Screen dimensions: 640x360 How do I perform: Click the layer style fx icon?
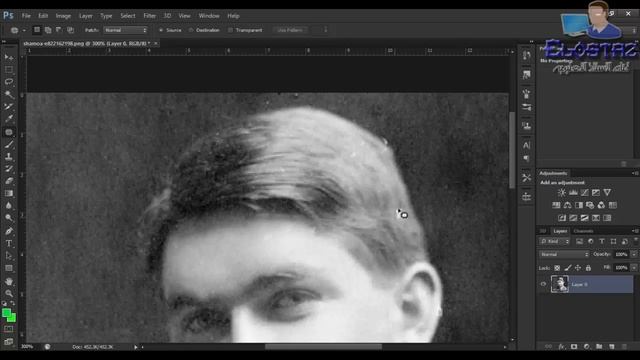[x=562, y=347]
